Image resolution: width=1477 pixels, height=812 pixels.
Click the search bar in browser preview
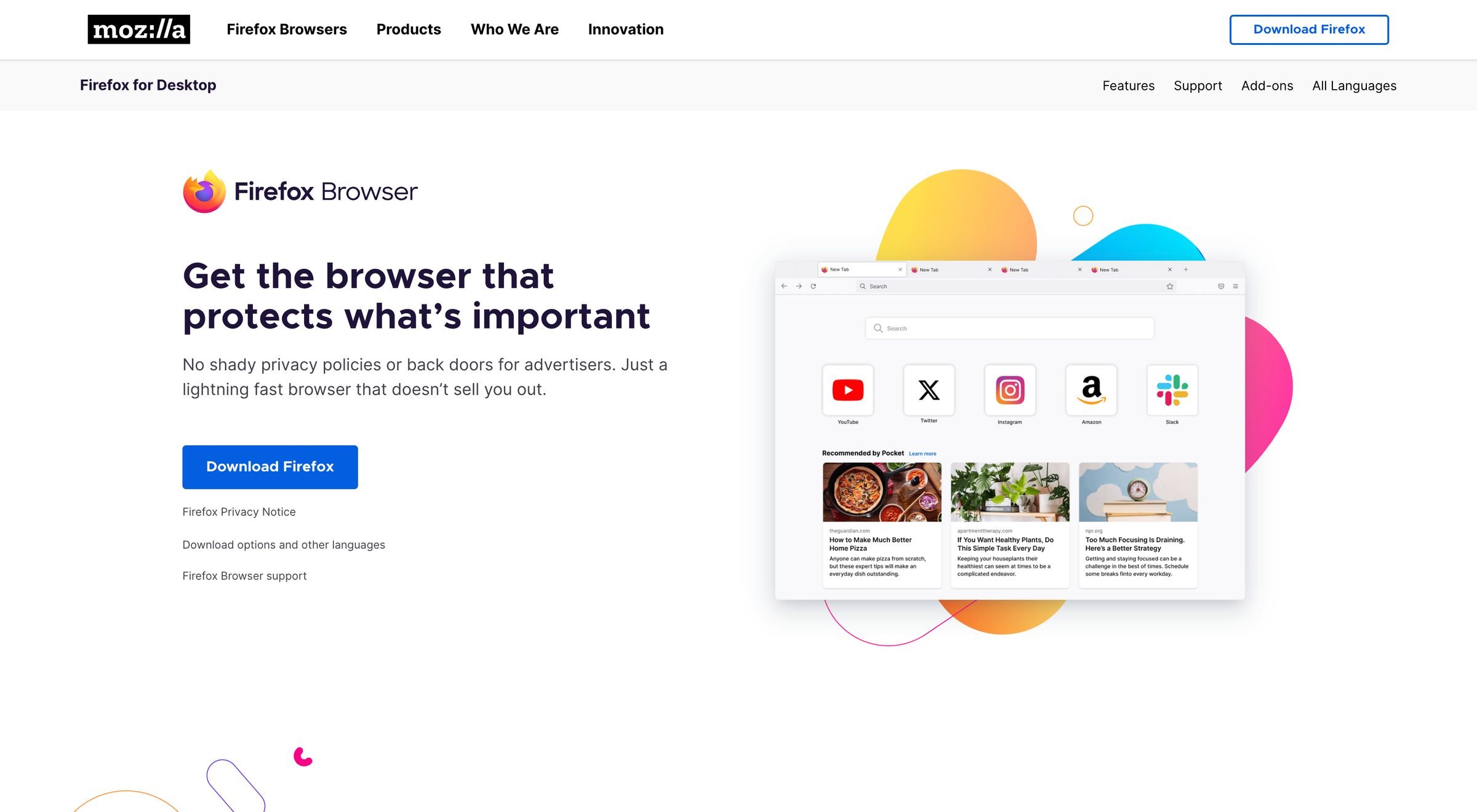[x=1009, y=328]
